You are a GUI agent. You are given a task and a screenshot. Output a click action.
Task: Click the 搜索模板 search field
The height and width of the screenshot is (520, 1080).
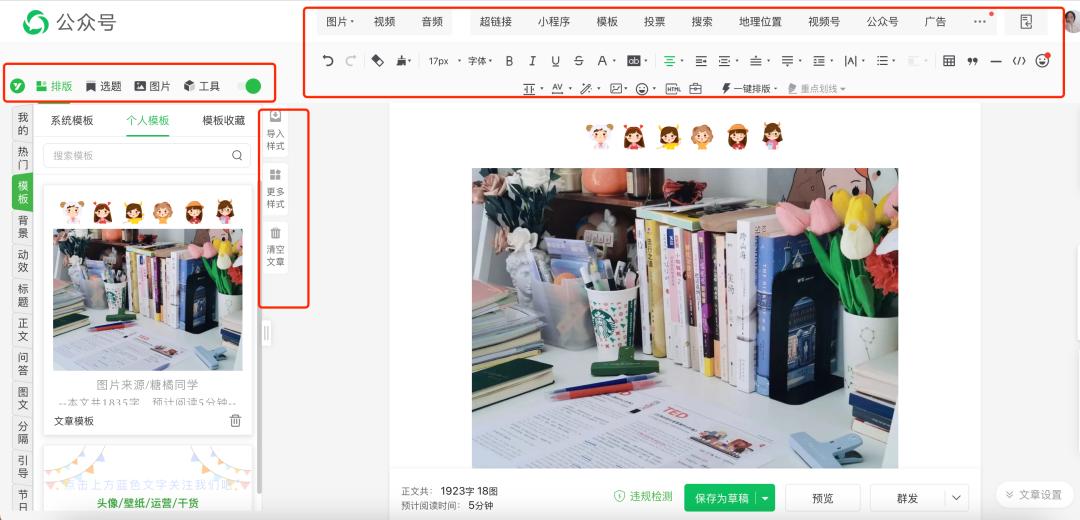(147, 155)
